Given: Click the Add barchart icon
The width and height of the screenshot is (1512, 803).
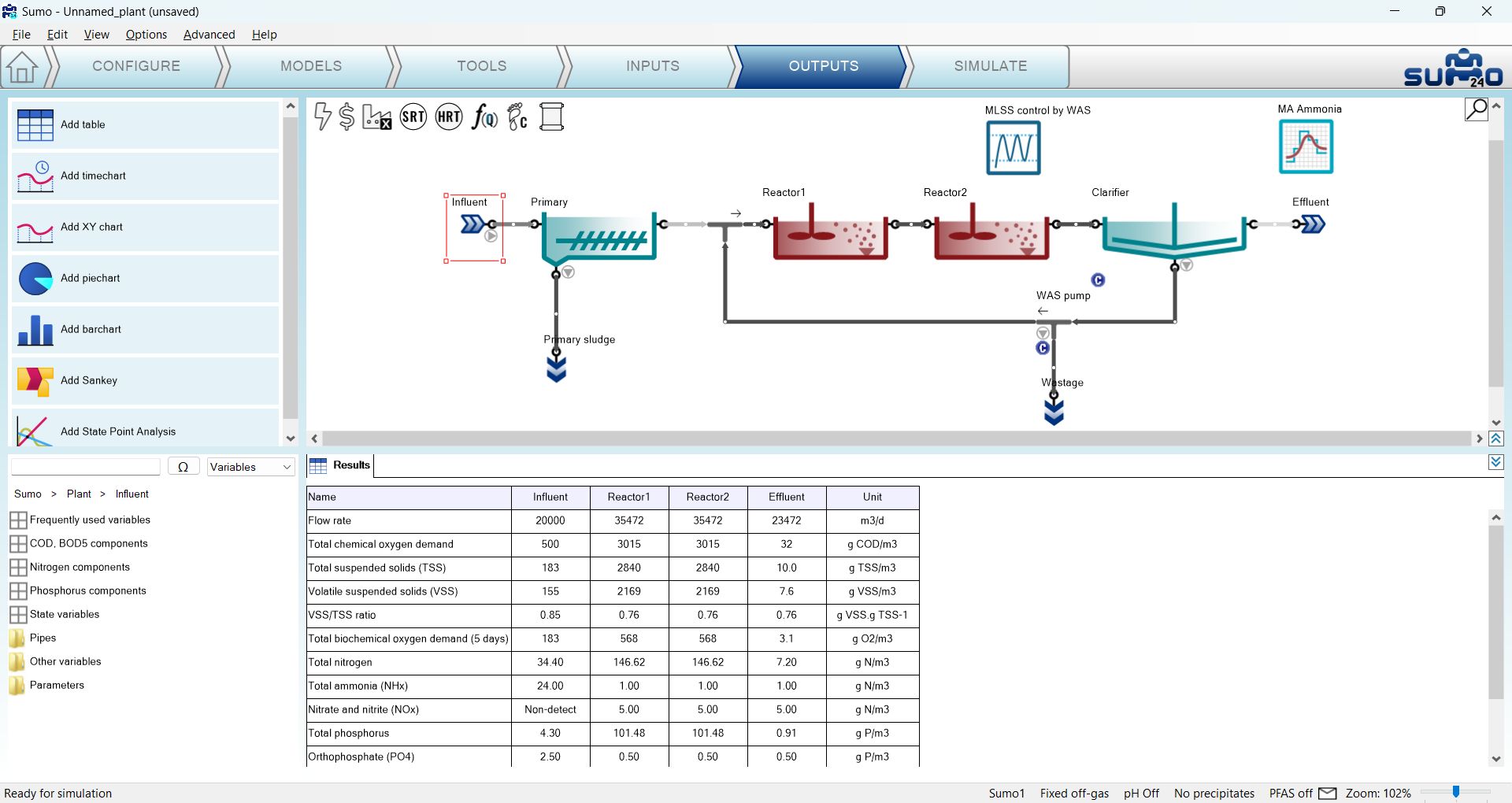Looking at the screenshot, I should click(x=35, y=330).
